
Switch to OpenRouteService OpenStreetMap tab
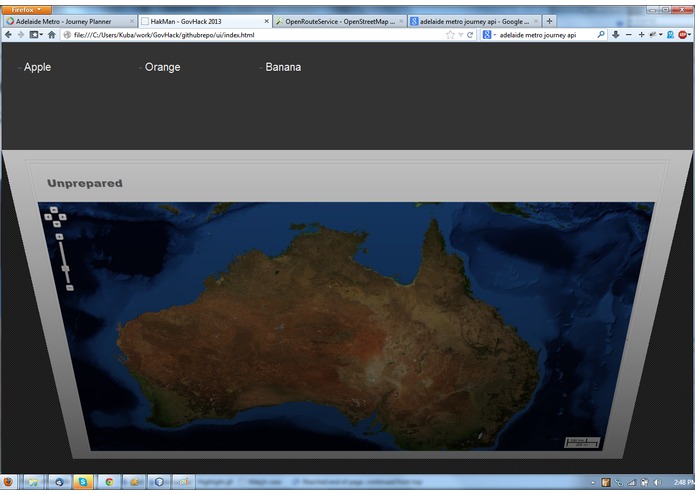340,21
